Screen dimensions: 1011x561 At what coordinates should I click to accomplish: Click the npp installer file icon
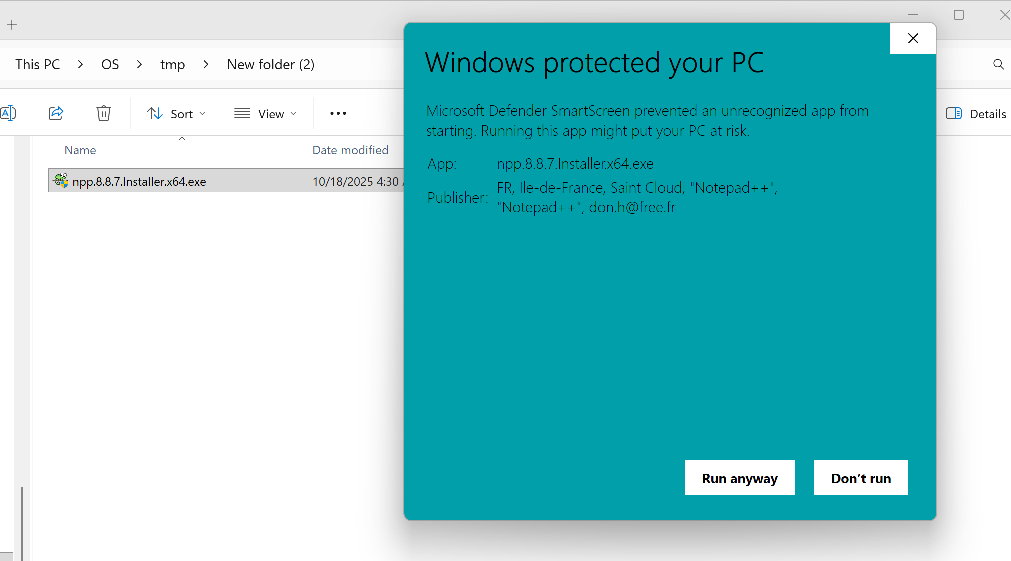click(x=61, y=181)
